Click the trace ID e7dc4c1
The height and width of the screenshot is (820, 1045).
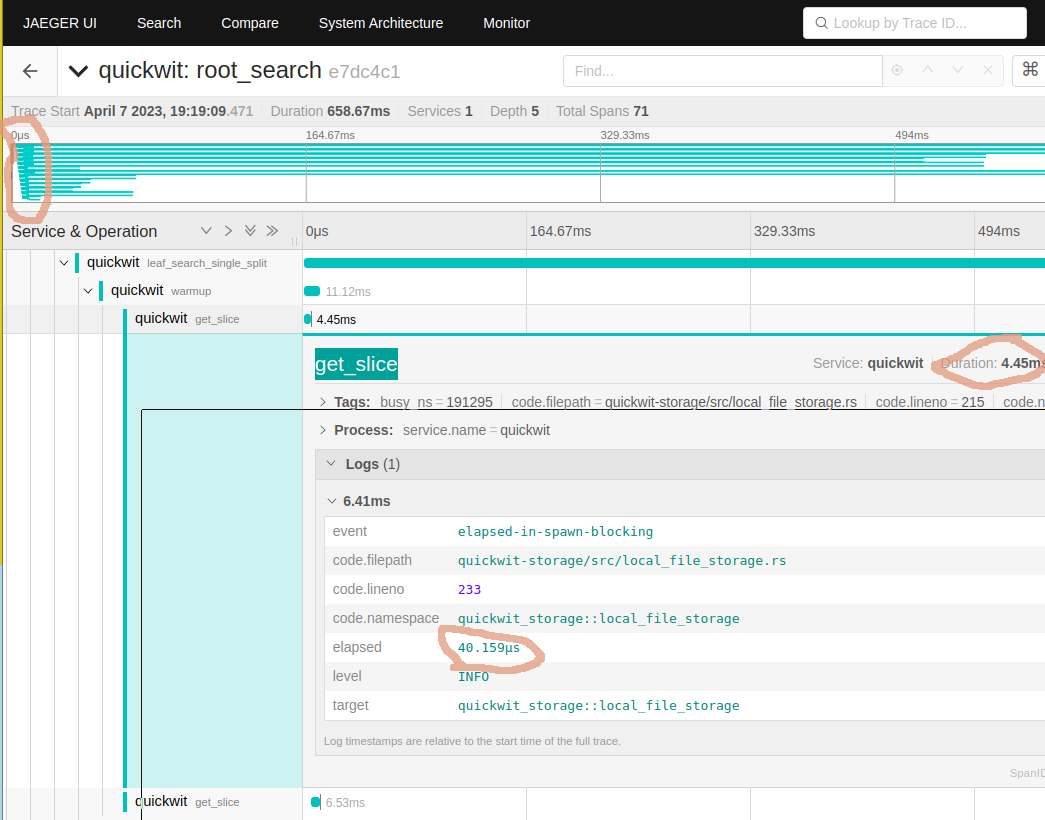tap(364, 71)
